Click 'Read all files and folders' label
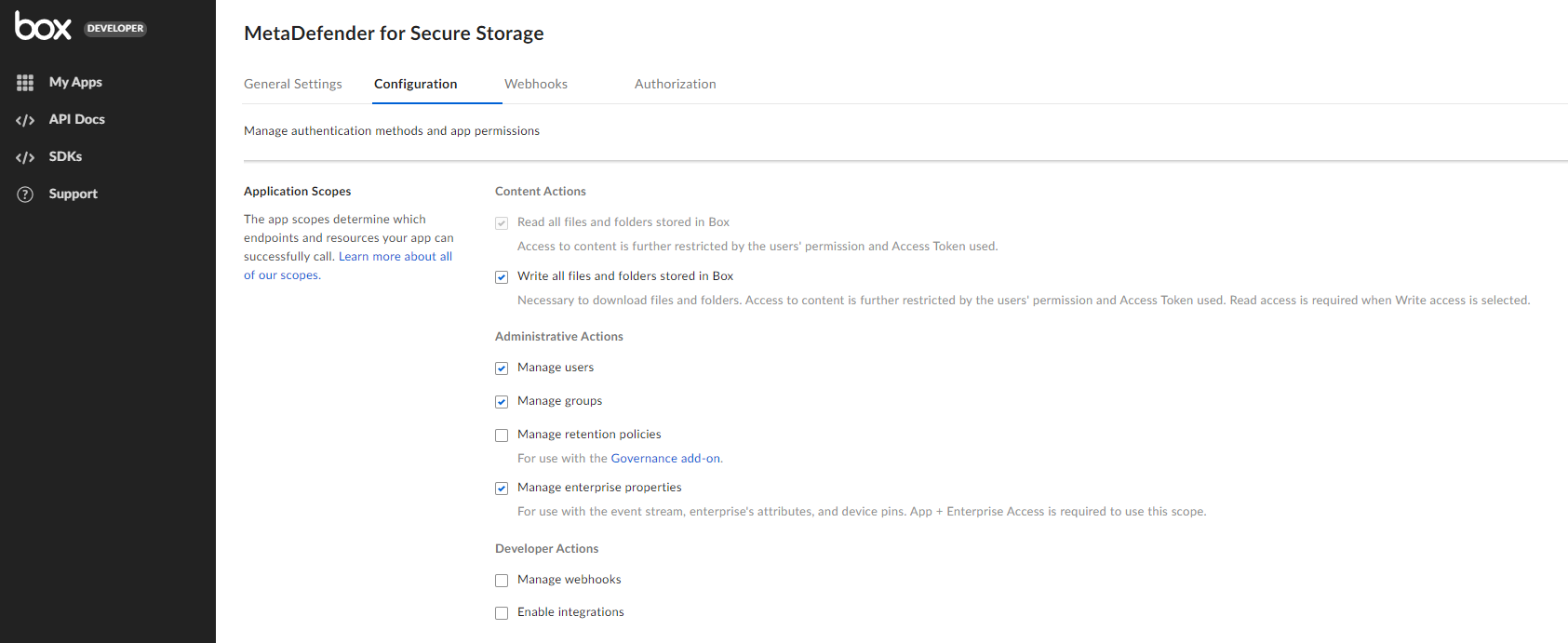 (623, 221)
